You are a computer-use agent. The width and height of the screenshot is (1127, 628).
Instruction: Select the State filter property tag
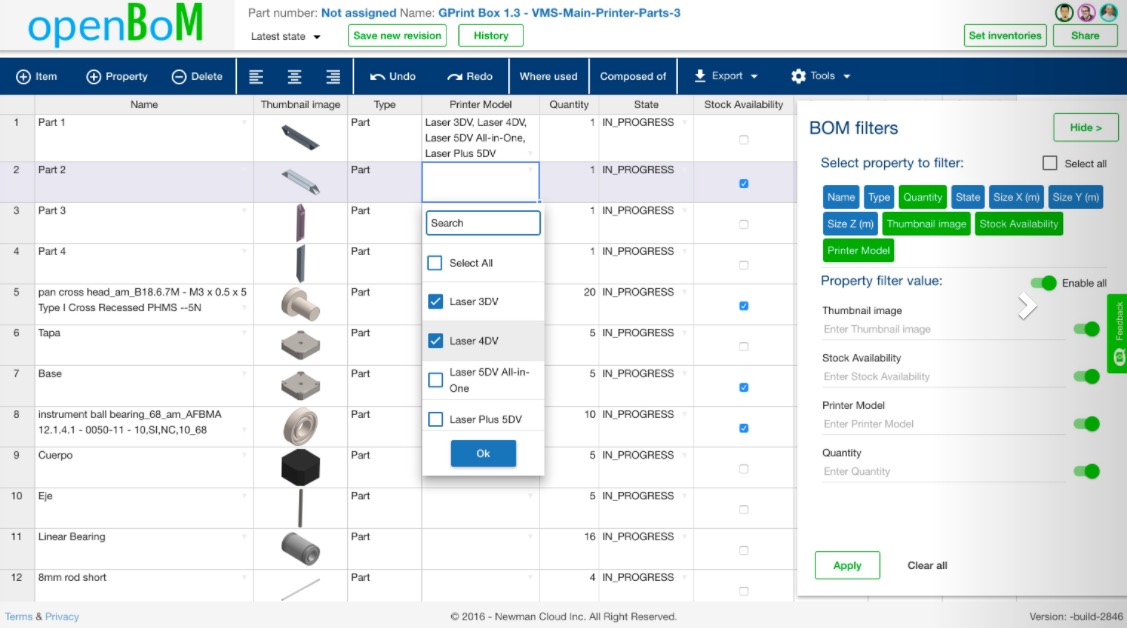click(967, 197)
